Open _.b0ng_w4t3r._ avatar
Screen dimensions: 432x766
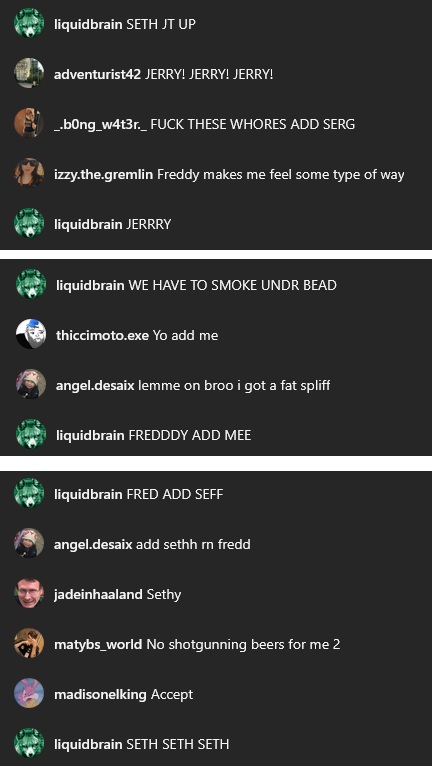pyautogui.click(x=29, y=123)
